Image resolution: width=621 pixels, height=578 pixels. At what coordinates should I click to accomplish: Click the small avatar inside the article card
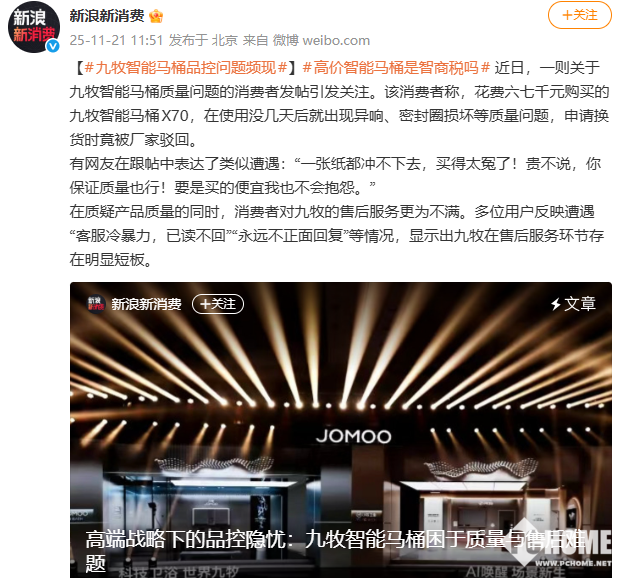pos(96,304)
